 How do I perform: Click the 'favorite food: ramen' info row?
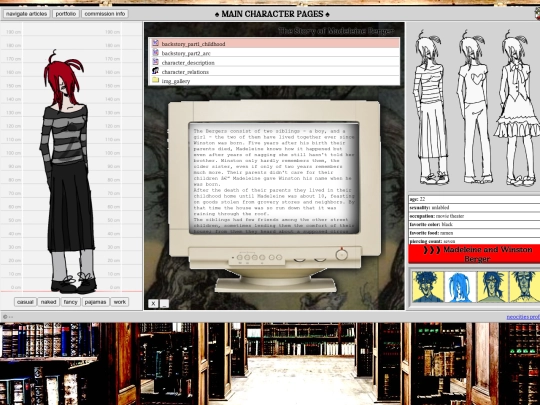[474, 233]
